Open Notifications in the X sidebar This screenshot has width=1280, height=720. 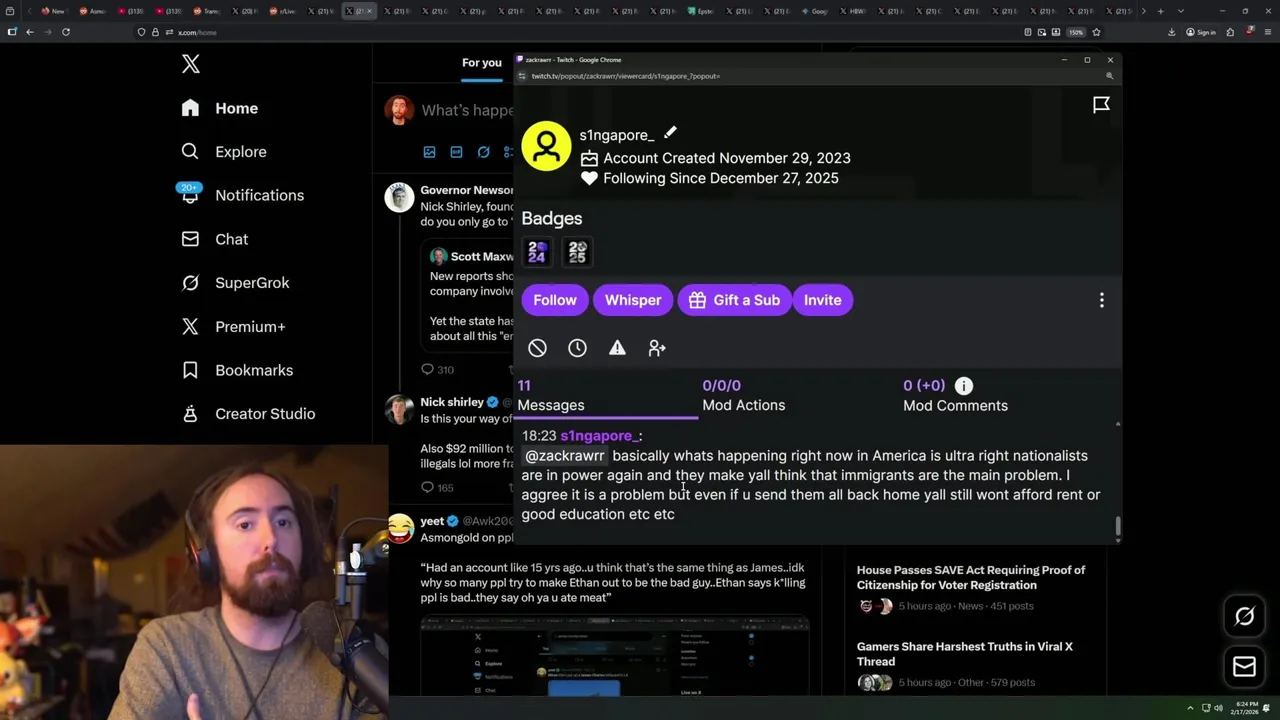click(x=242, y=195)
